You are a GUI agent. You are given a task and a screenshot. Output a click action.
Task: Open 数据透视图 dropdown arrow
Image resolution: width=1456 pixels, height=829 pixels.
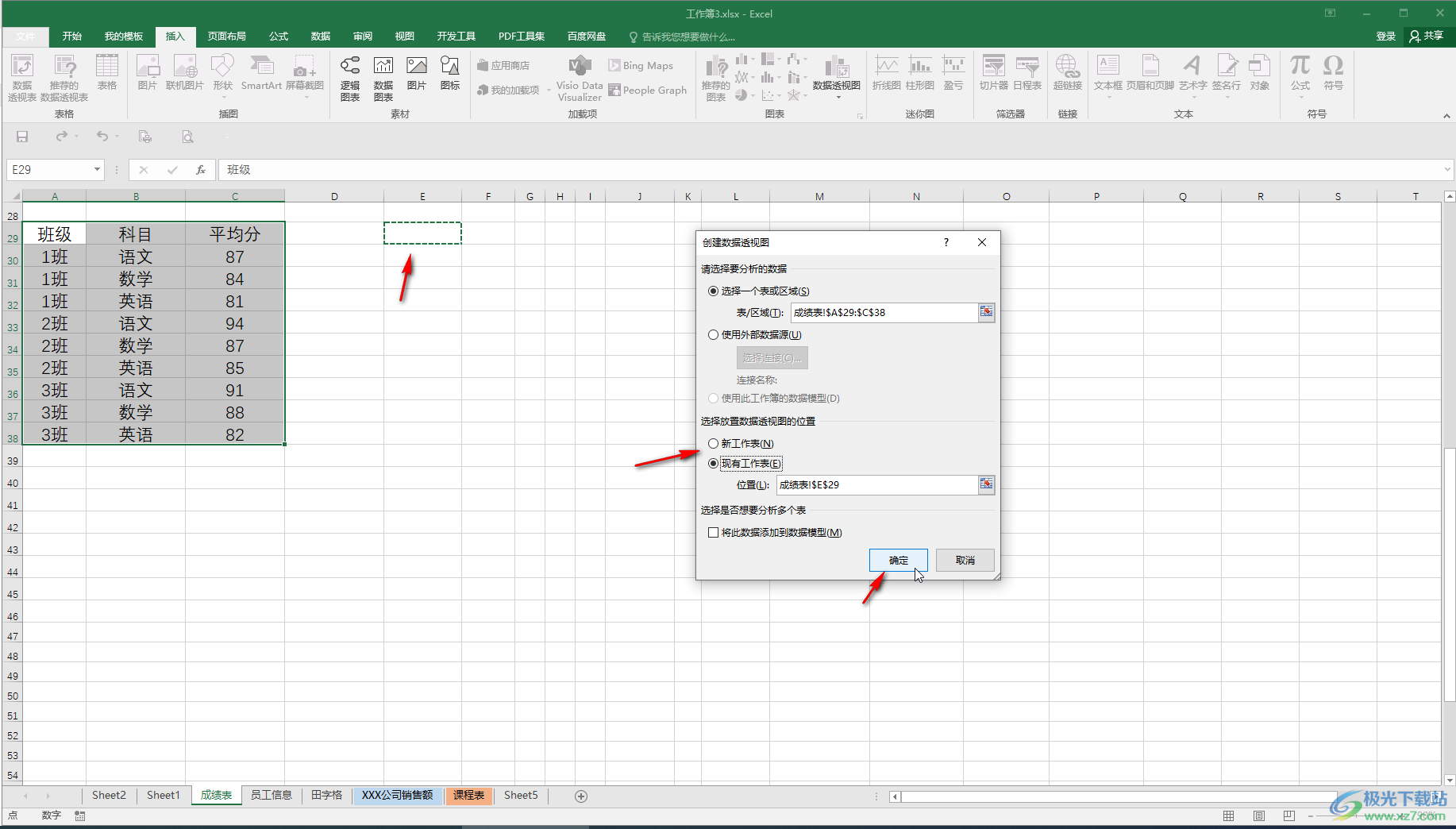837,97
